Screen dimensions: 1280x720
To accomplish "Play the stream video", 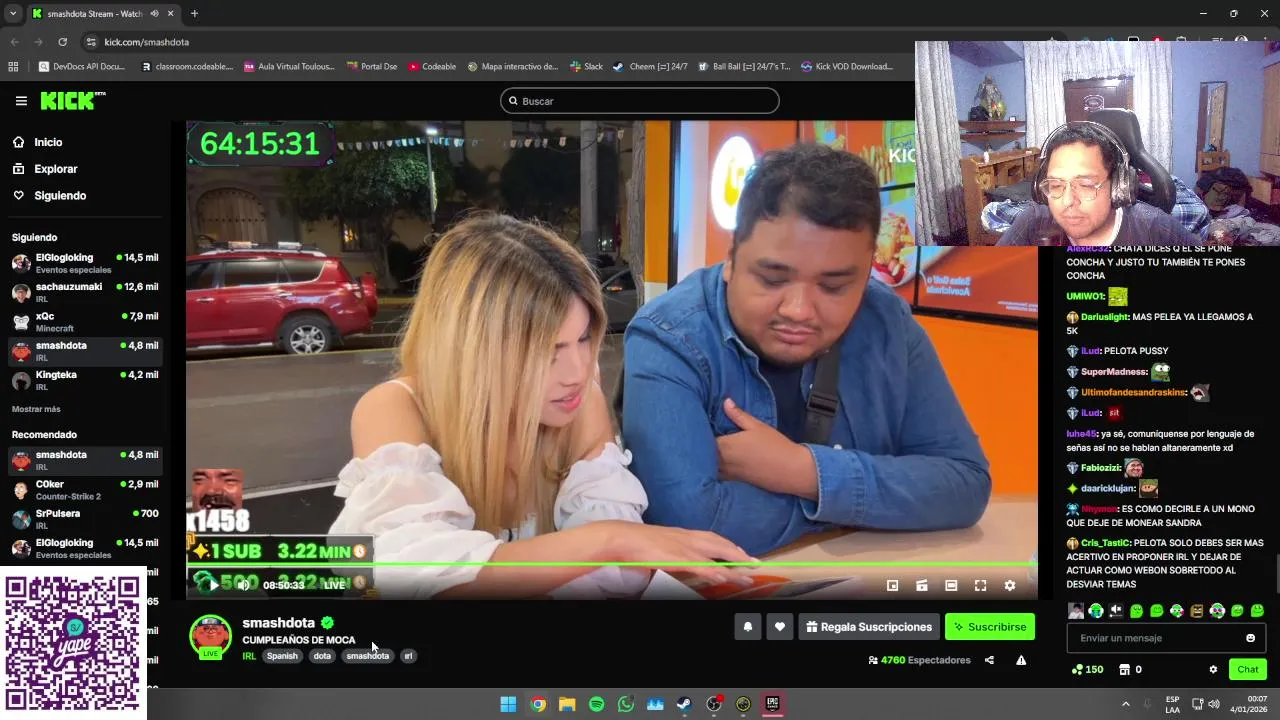I will point(213,585).
